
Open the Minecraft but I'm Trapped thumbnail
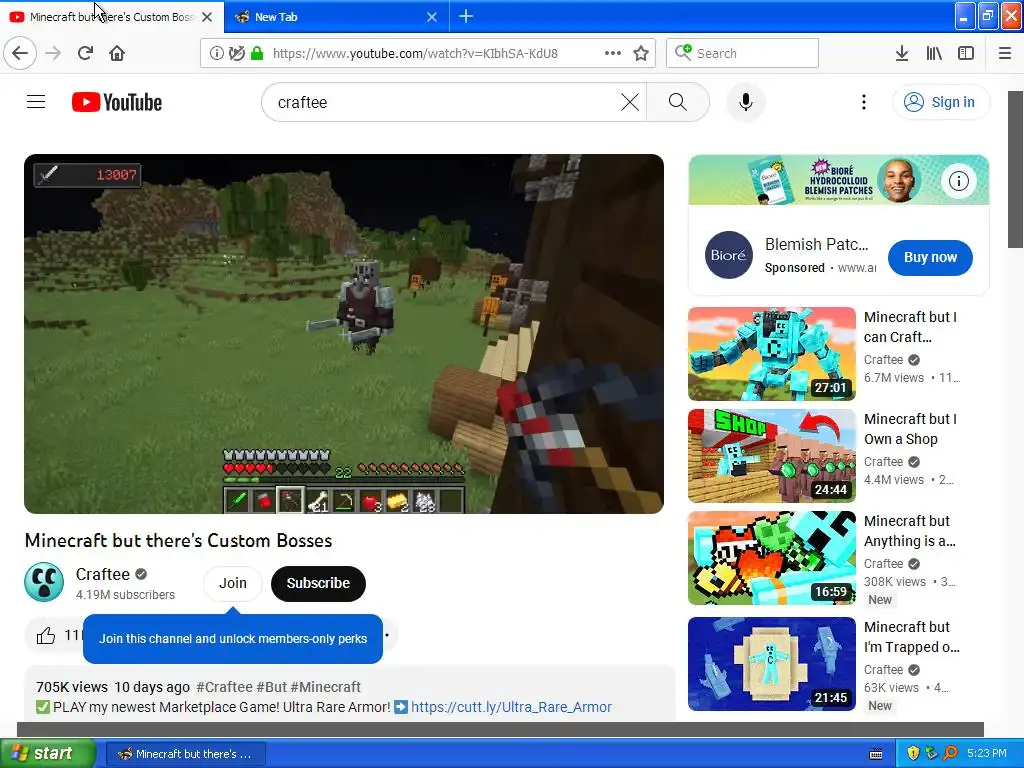[x=771, y=664]
